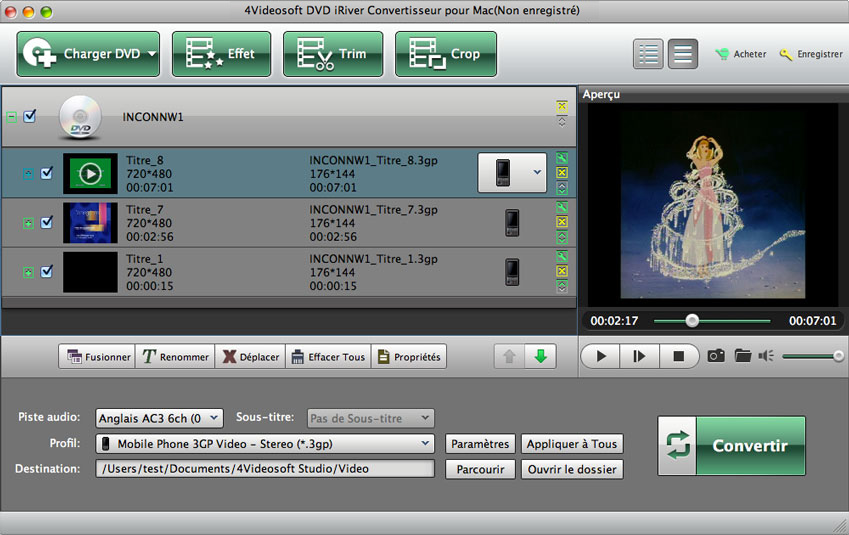849x535 pixels.
Task: Open the Profil format dropdown
Action: click(x=265, y=443)
